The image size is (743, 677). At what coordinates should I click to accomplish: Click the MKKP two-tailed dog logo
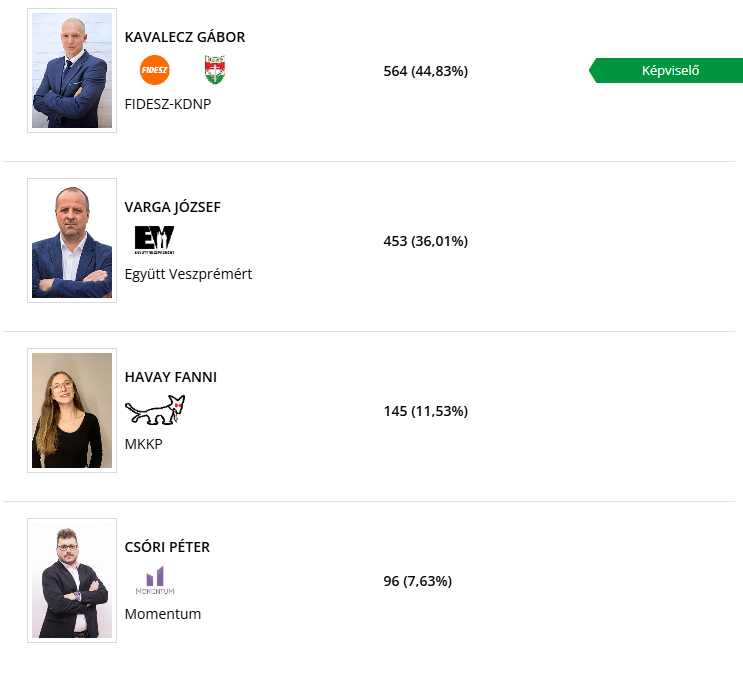[x=155, y=409]
